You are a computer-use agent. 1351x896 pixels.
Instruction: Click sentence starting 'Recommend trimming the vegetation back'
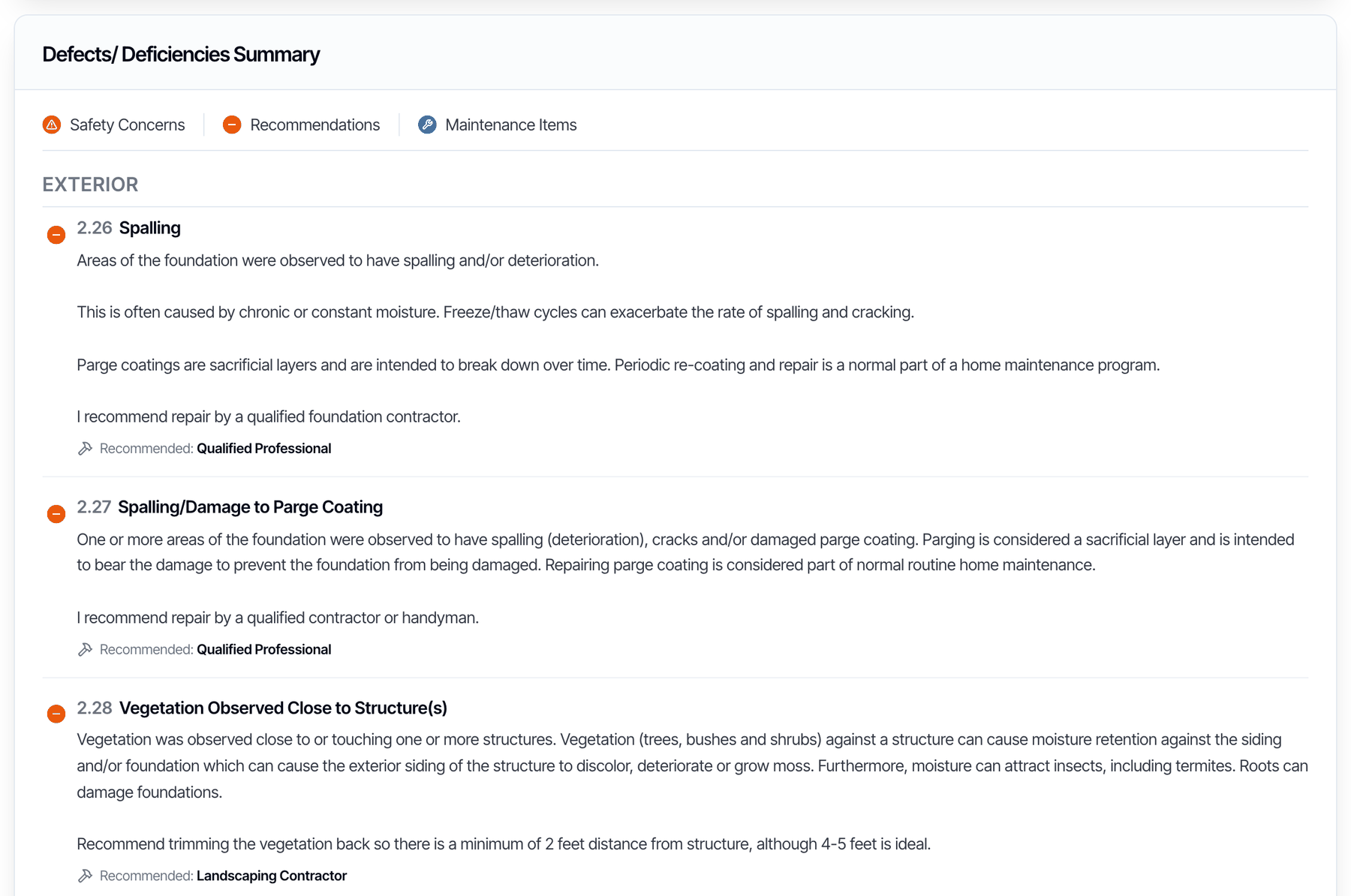point(504,844)
